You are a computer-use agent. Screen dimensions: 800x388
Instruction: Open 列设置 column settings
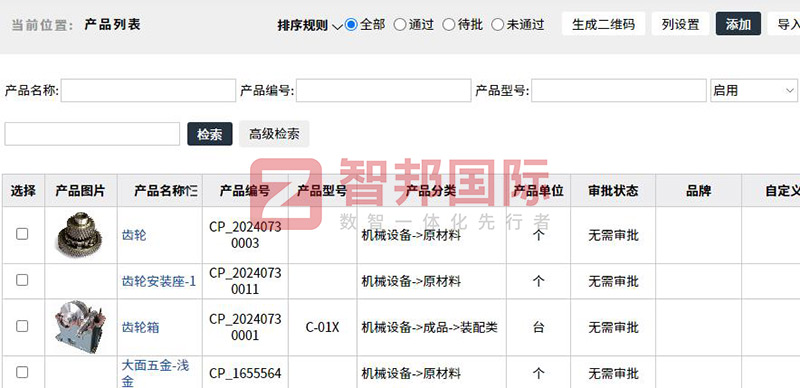point(680,24)
